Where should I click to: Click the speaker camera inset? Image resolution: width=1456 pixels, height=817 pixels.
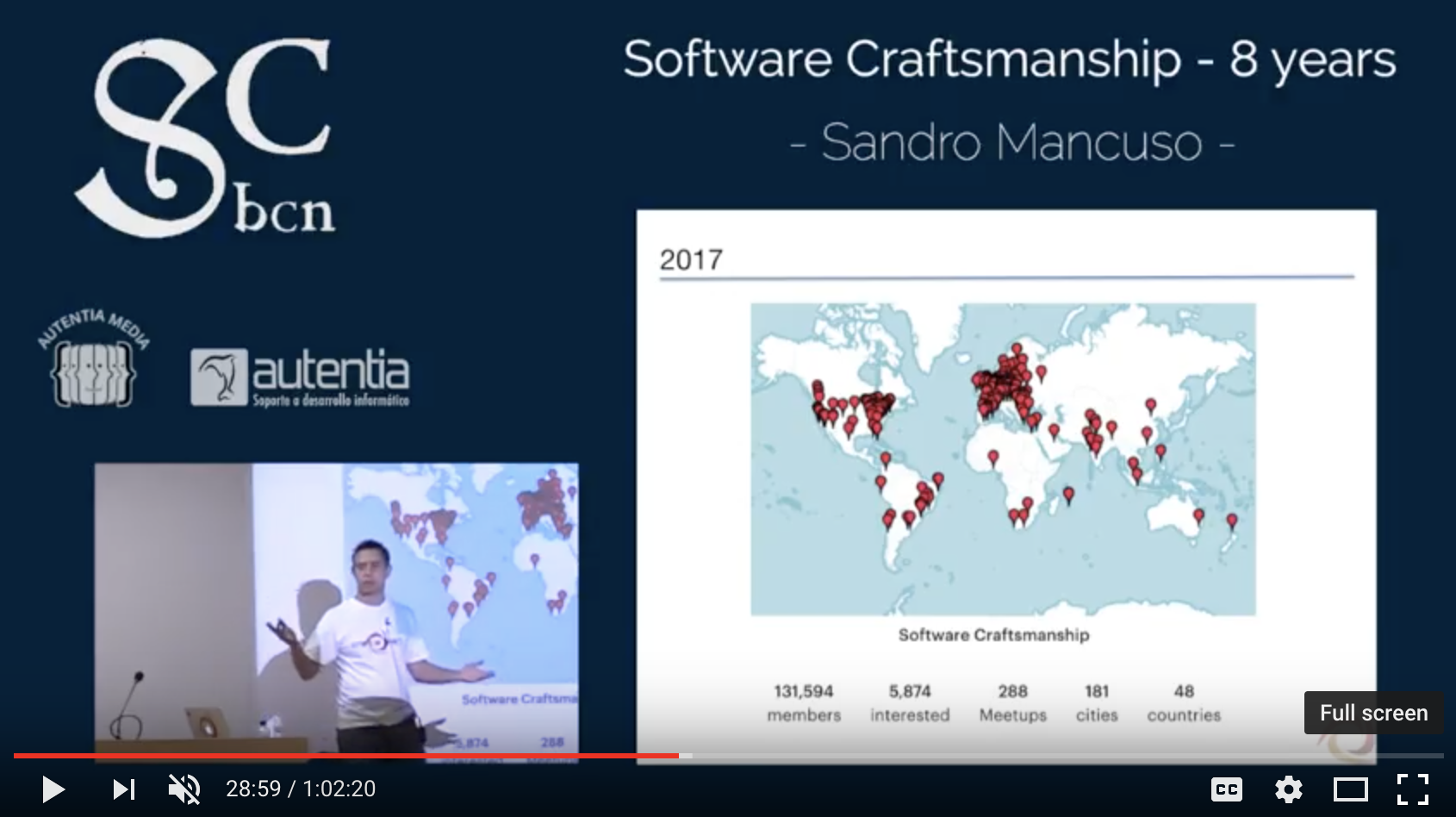(336, 612)
